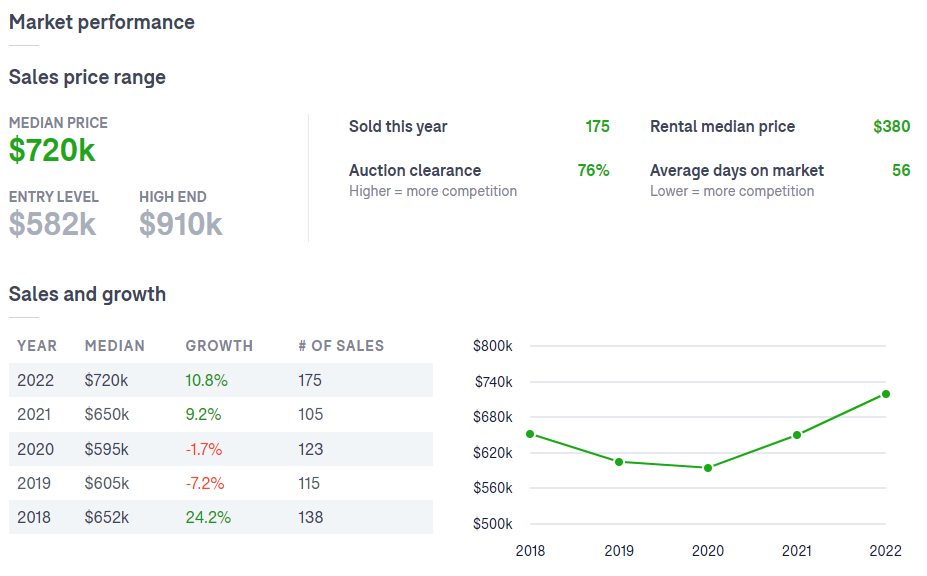The image size is (927, 576).
Task: Click the HIGH END label
Action: [x=173, y=197]
